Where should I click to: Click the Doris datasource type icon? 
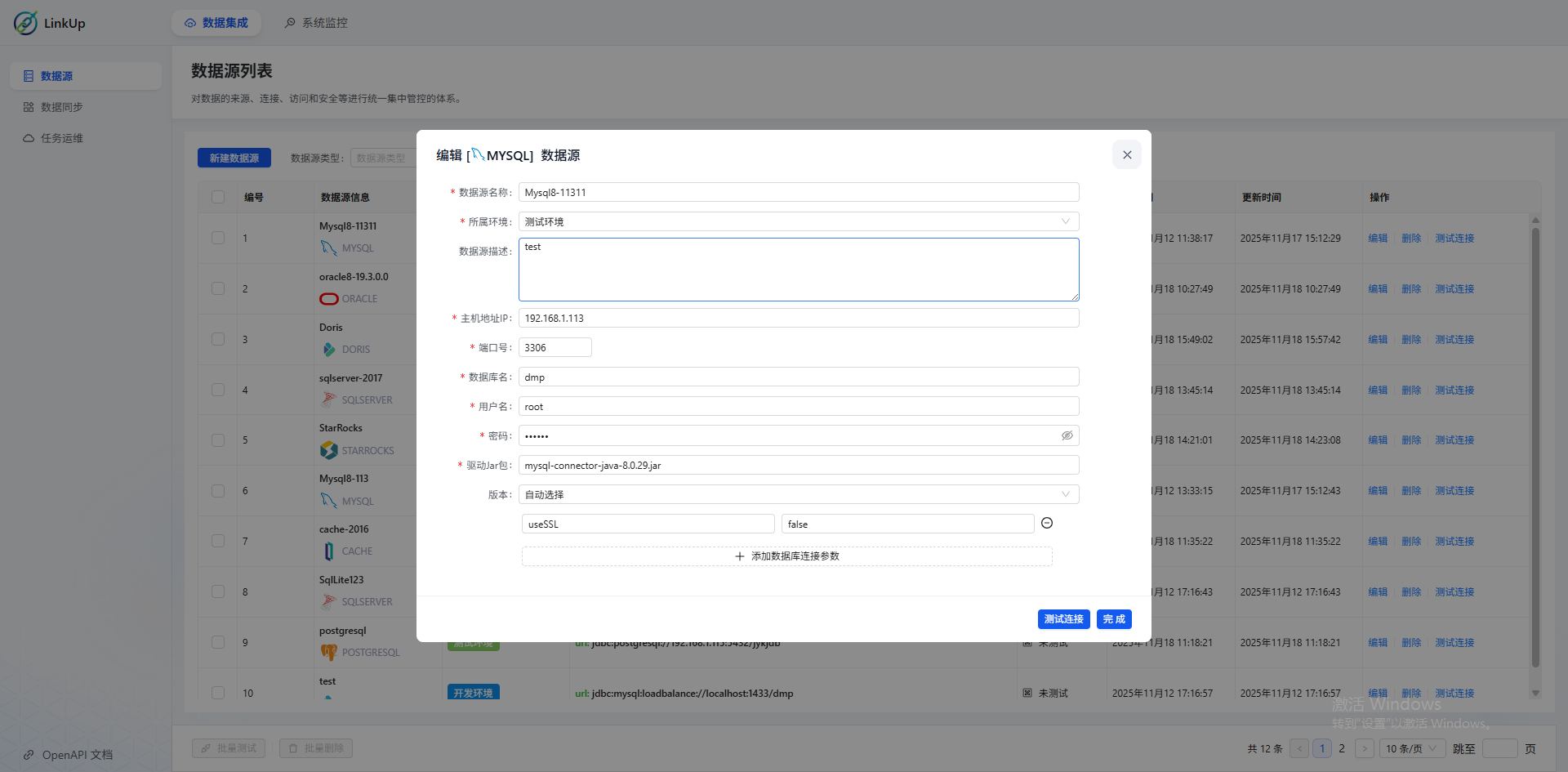[x=329, y=350]
